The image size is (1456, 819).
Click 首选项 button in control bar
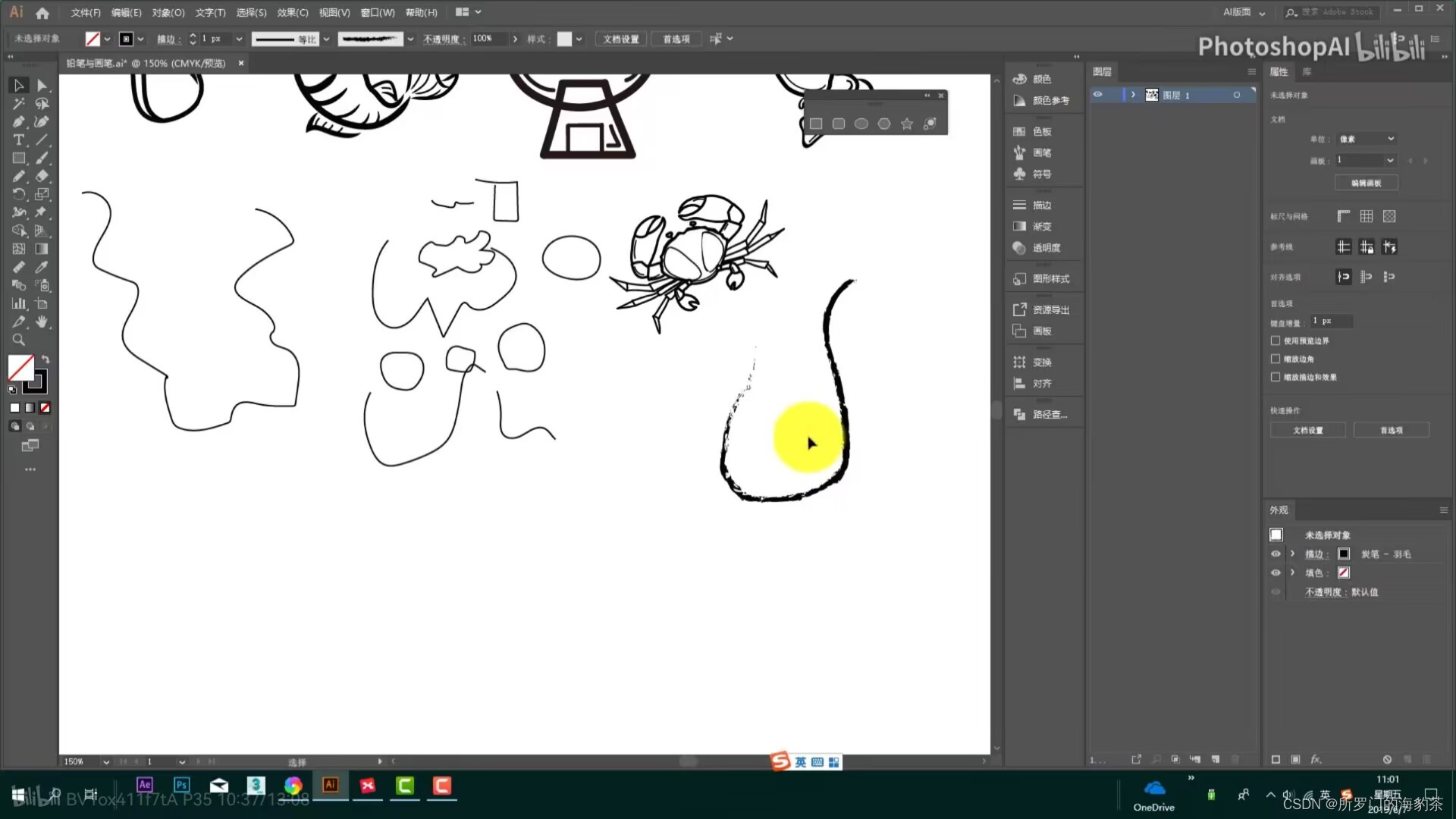click(x=676, y=39)
